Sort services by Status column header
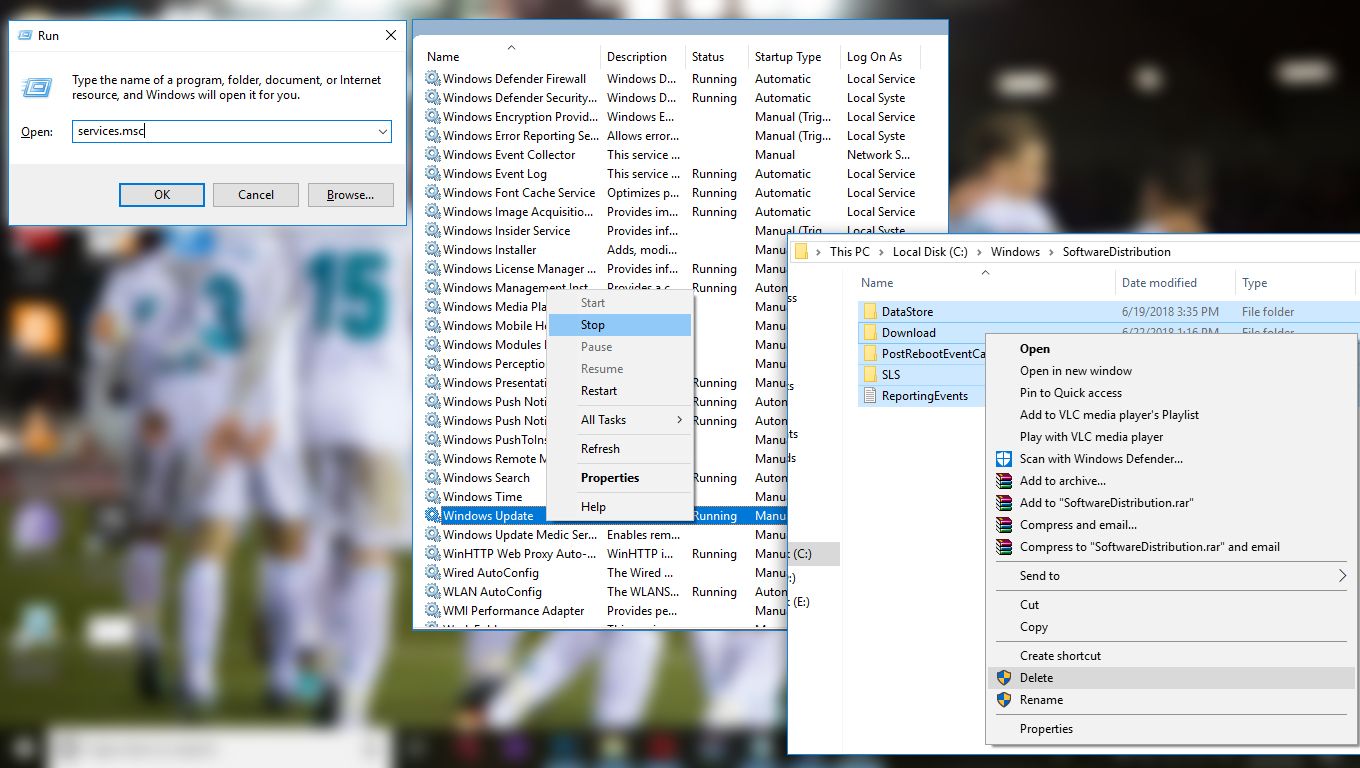This screenshot has width=1360, height=768. [x=717, y=57]
